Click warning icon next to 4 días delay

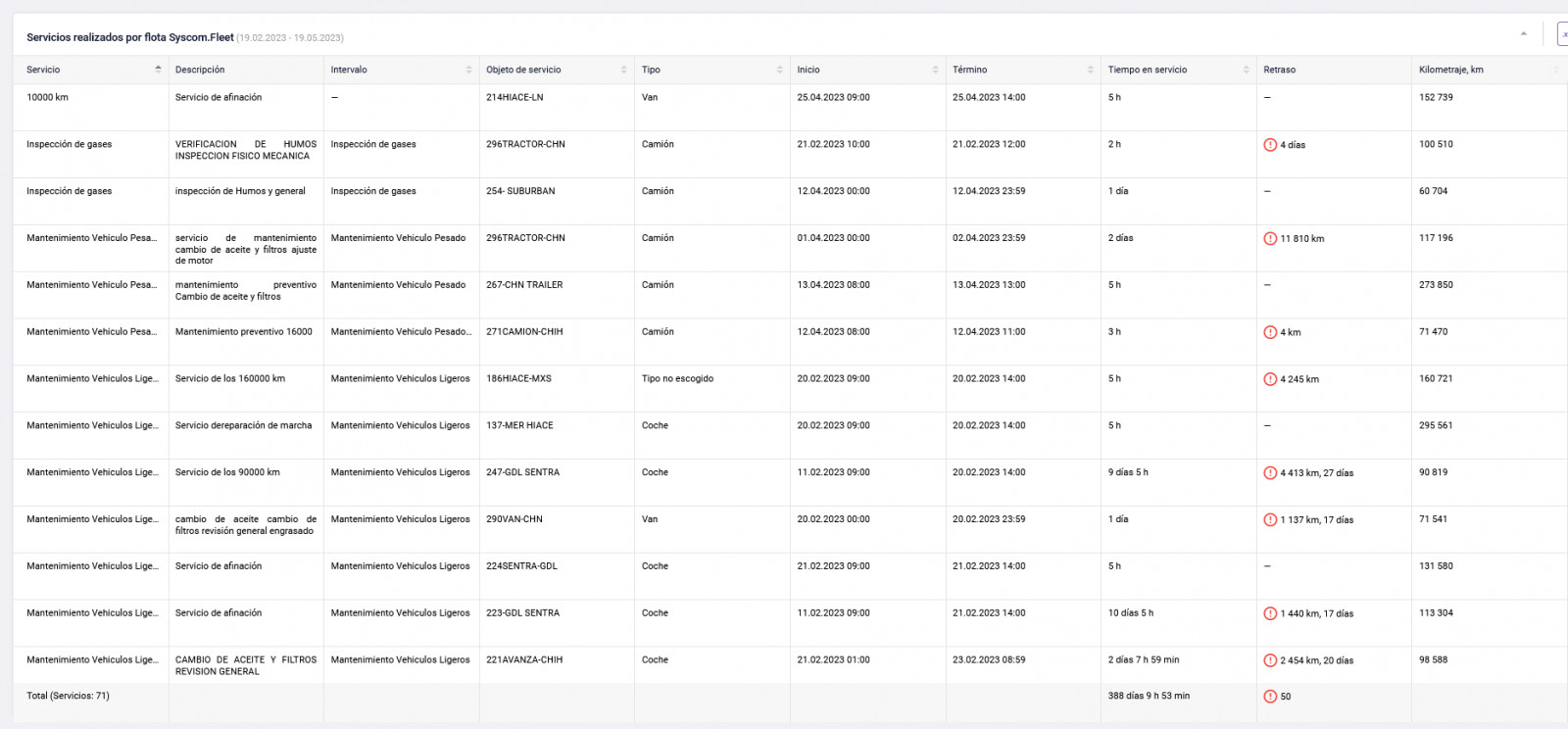1270,145
